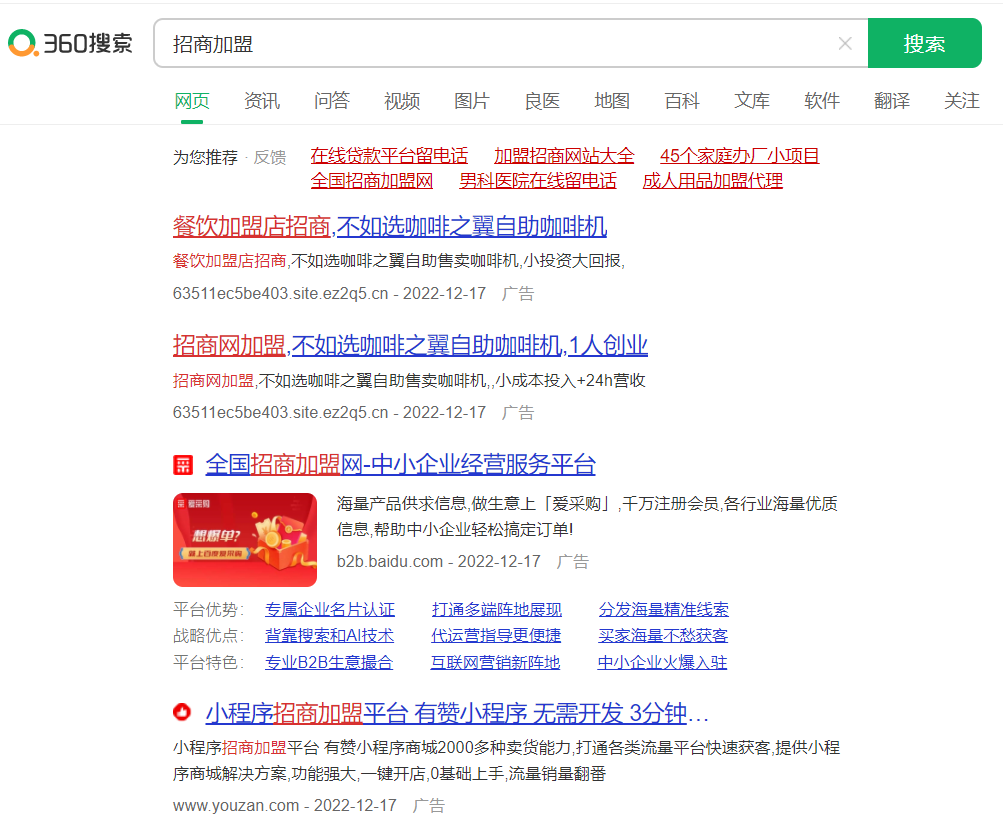Open the 全国招商加盟网-中小企业经营服务平台 result

coord(400,464)
